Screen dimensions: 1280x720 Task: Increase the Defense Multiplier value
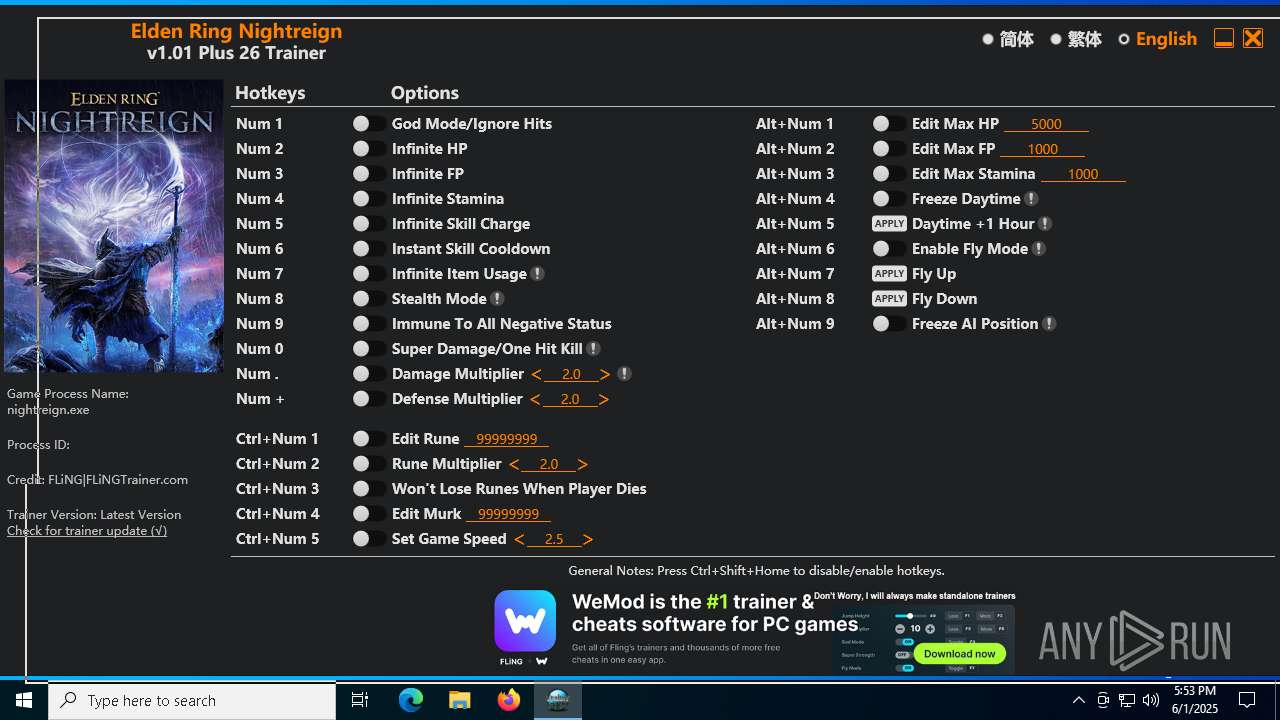click(604, 399)
